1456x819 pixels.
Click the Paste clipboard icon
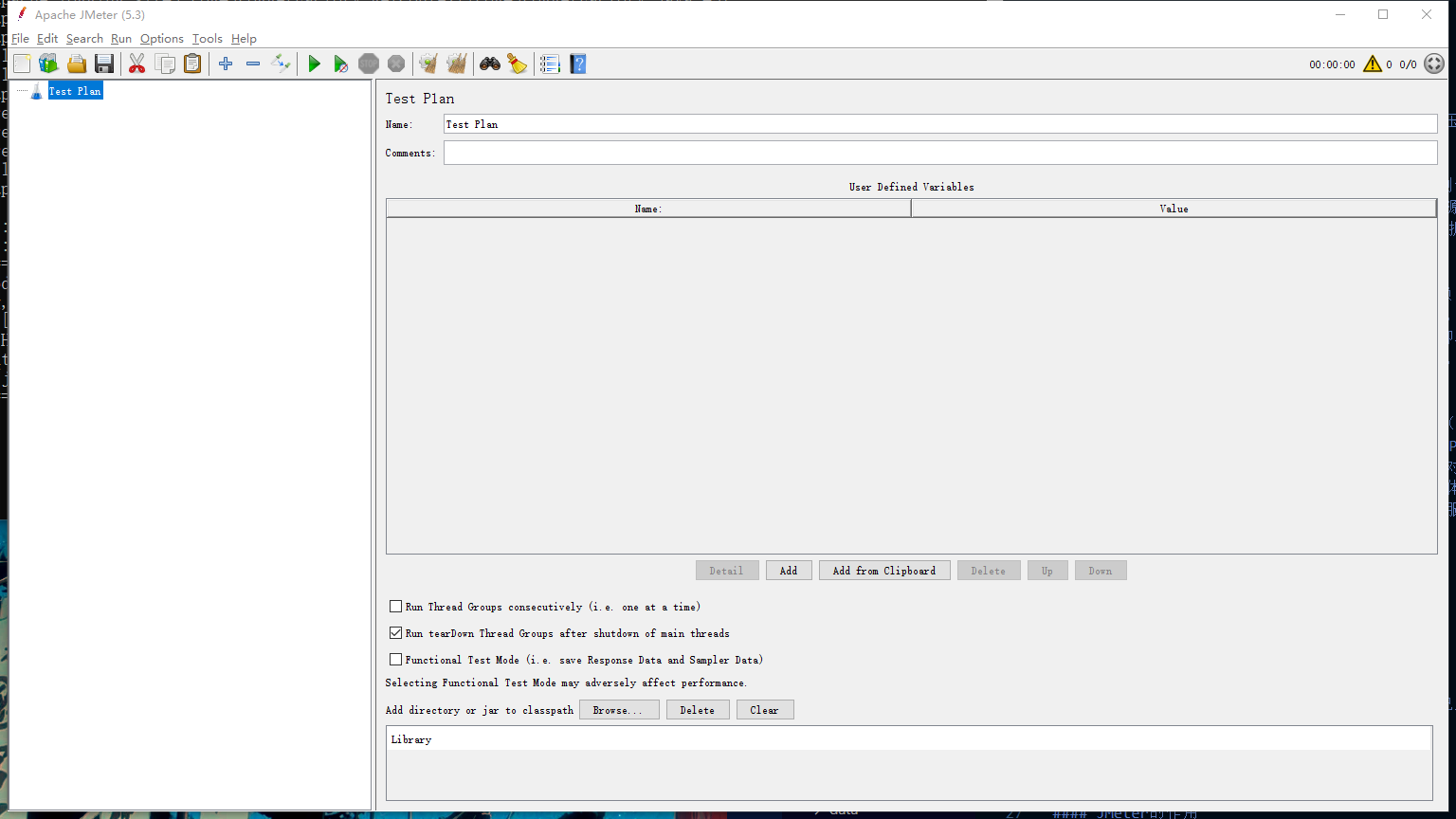coord(192,64)
